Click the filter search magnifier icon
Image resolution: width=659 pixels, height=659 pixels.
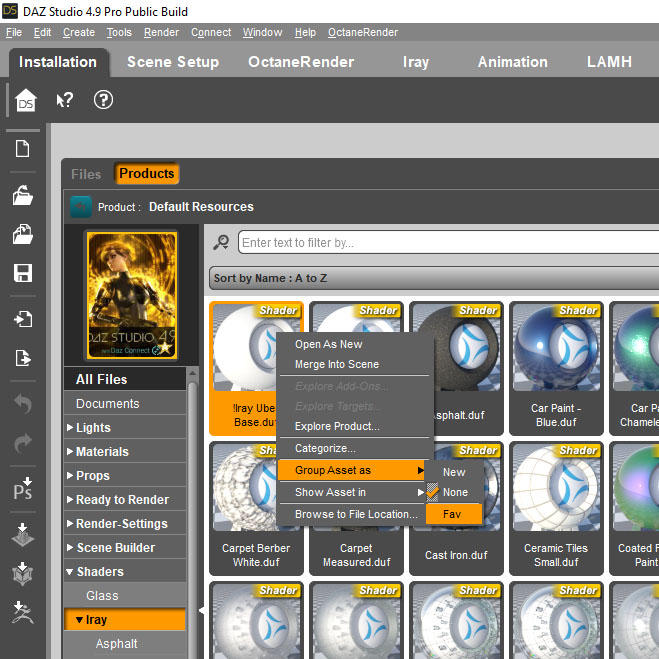pyautogui.click(x=221, y=242)
